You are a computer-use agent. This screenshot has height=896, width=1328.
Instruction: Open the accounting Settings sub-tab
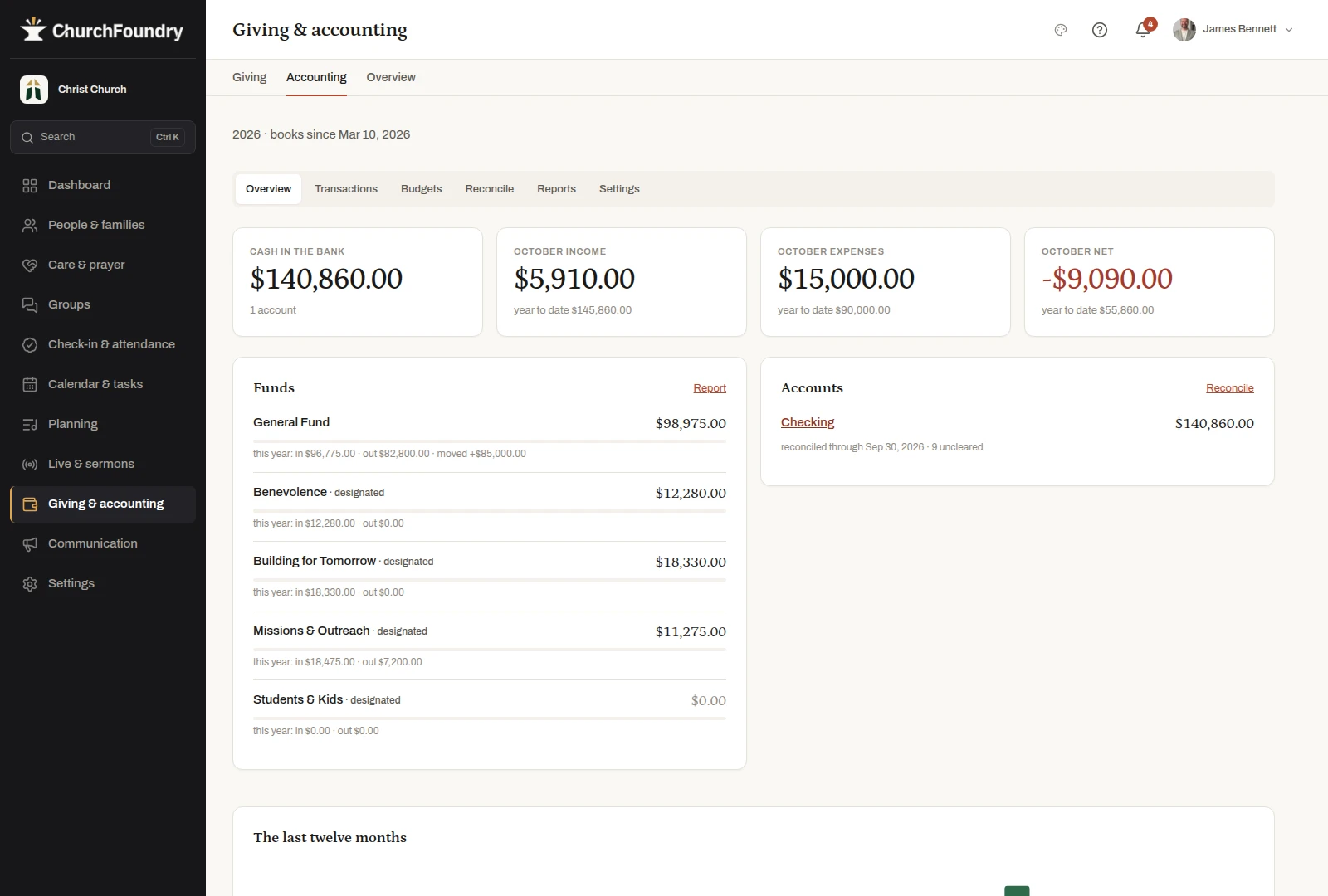(619, 189)
